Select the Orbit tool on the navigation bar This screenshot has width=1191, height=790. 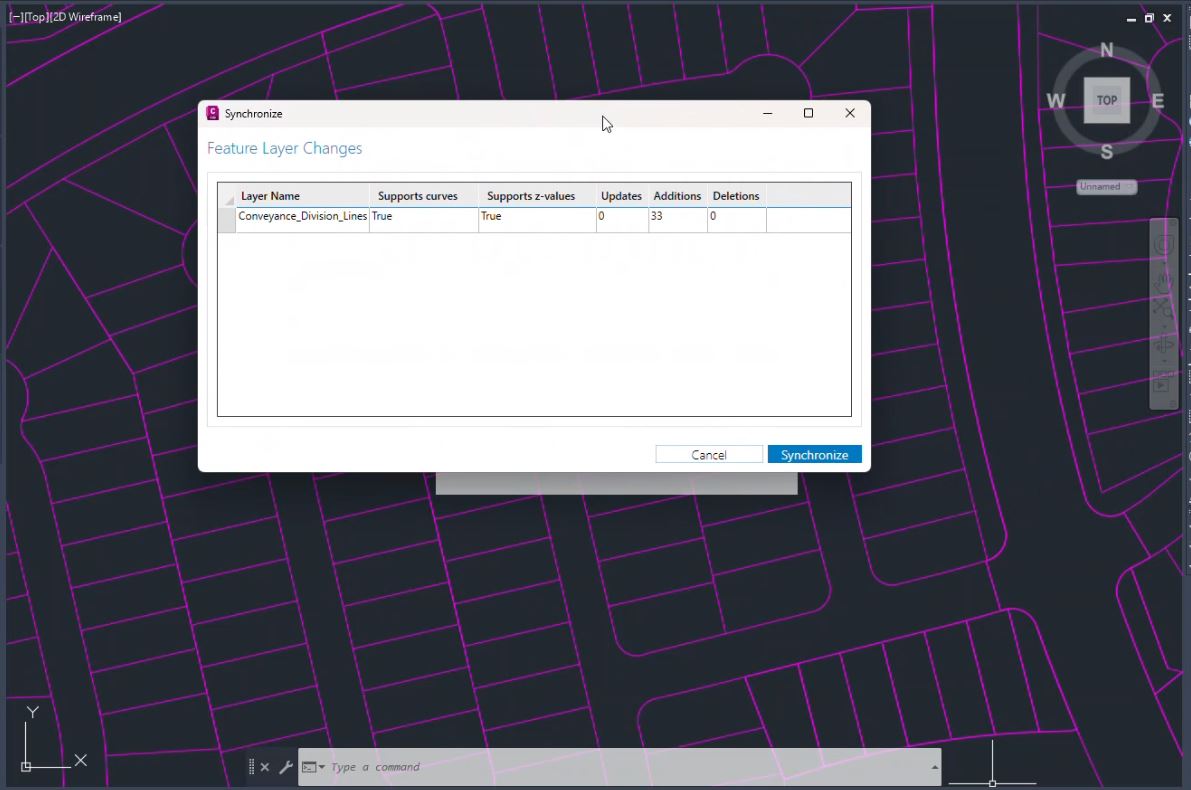(1164, 344)
